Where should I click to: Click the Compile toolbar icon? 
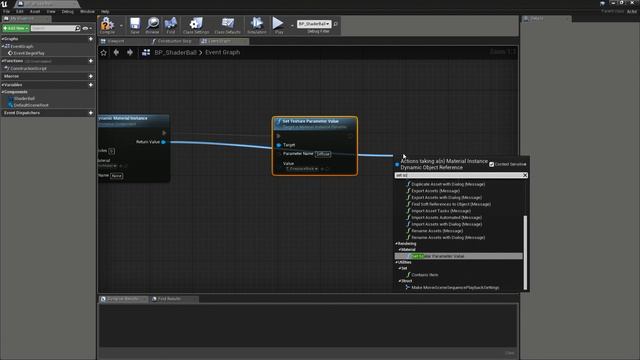tap(107, 24)
